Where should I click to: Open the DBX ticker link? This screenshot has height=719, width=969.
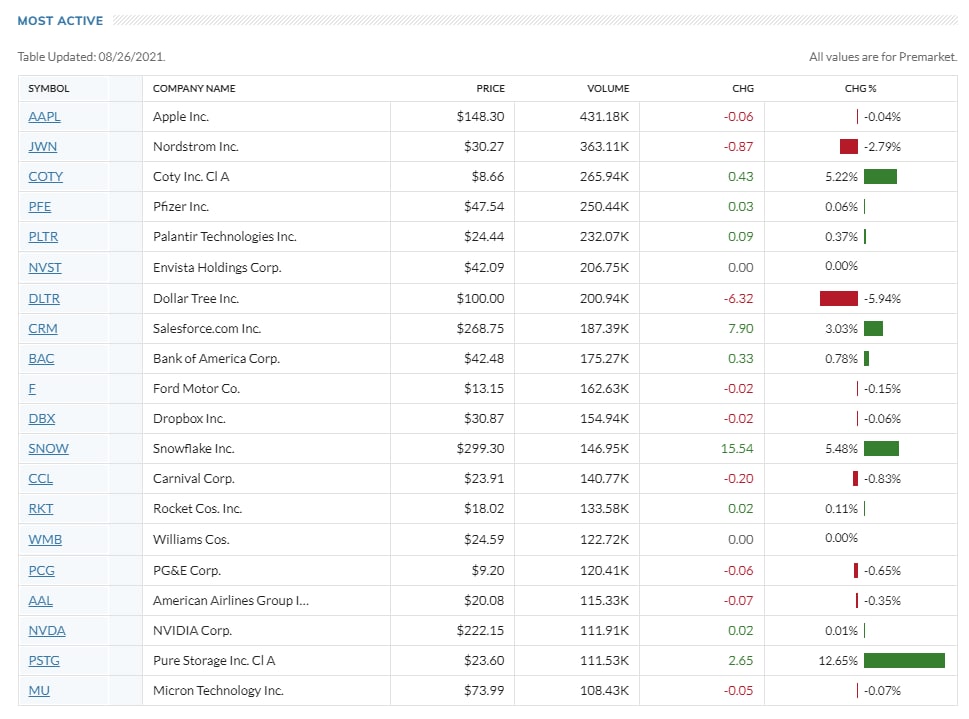pyautogui.click(x=42, y=419)
